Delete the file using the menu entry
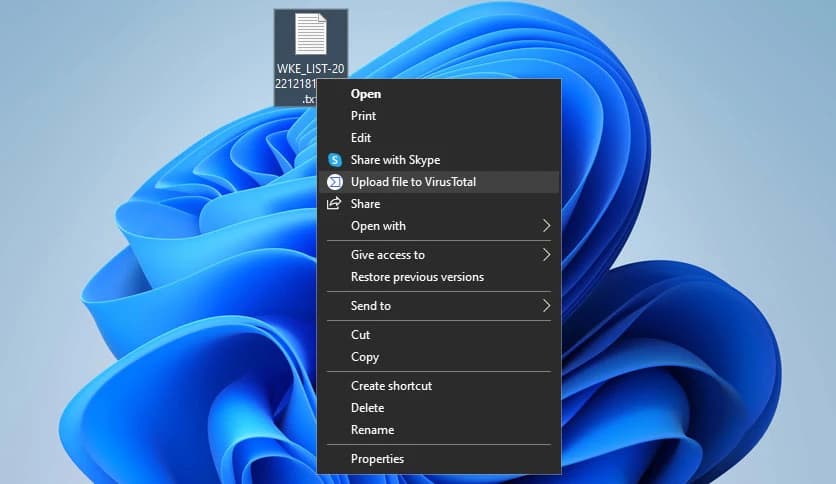The height and width of the screenshot is (484, 836). click(x=367, y=408)
